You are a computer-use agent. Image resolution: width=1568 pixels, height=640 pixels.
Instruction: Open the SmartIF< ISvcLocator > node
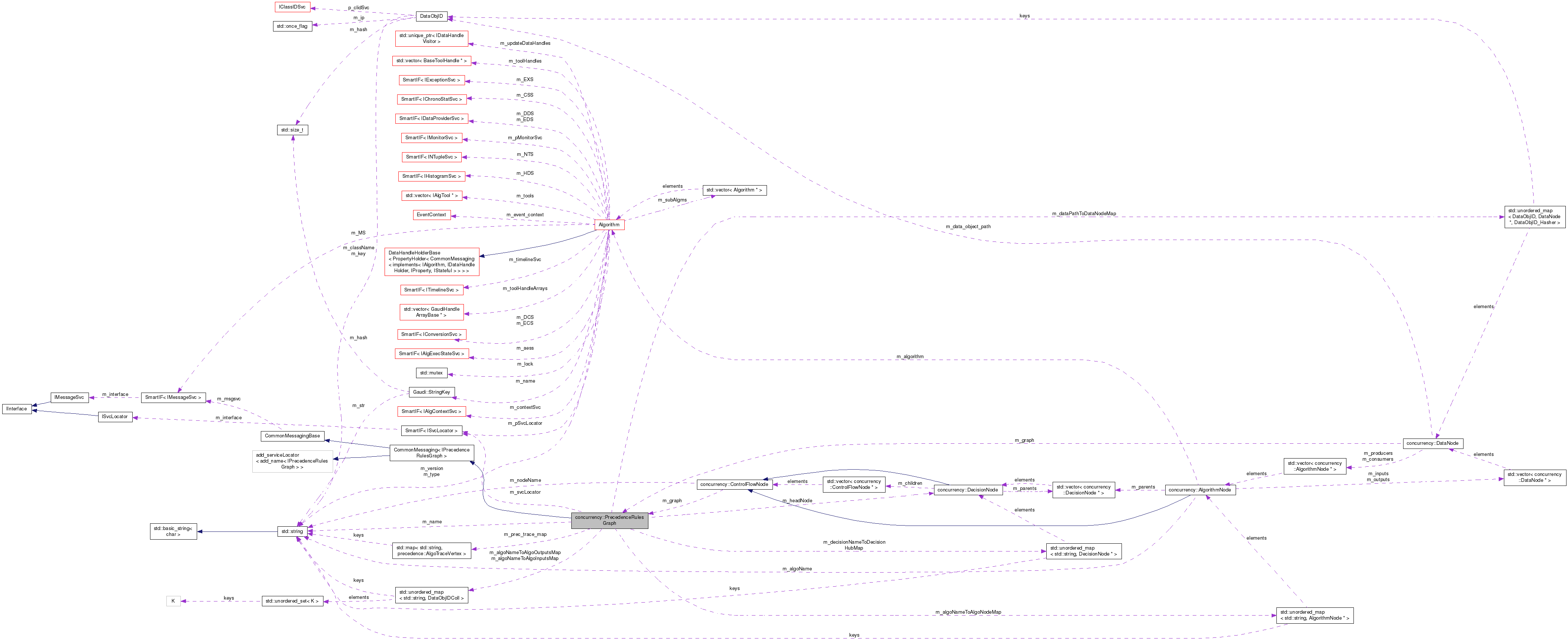click(x=432, y=431)
